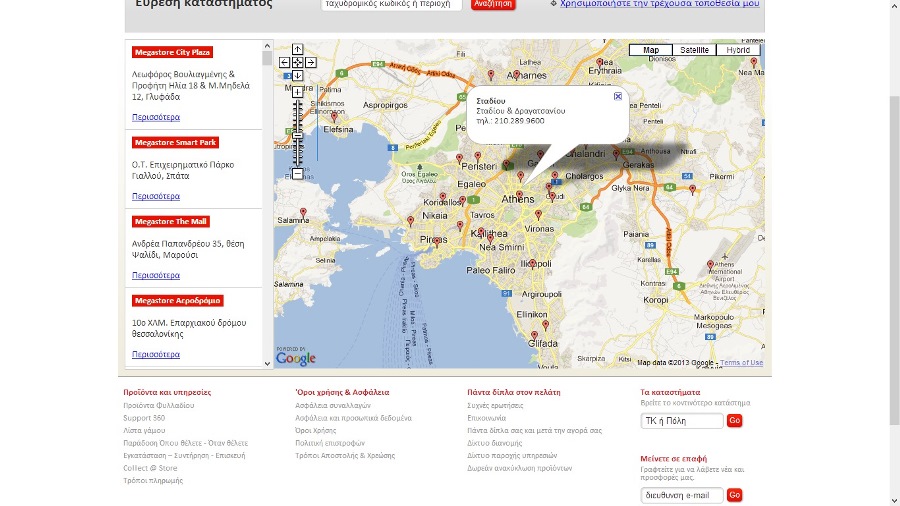Image resolution: width=900 pixels, height=506 pixels.
Task: Open Περισσότερα for Megastore The Mall
Action: 156,275
